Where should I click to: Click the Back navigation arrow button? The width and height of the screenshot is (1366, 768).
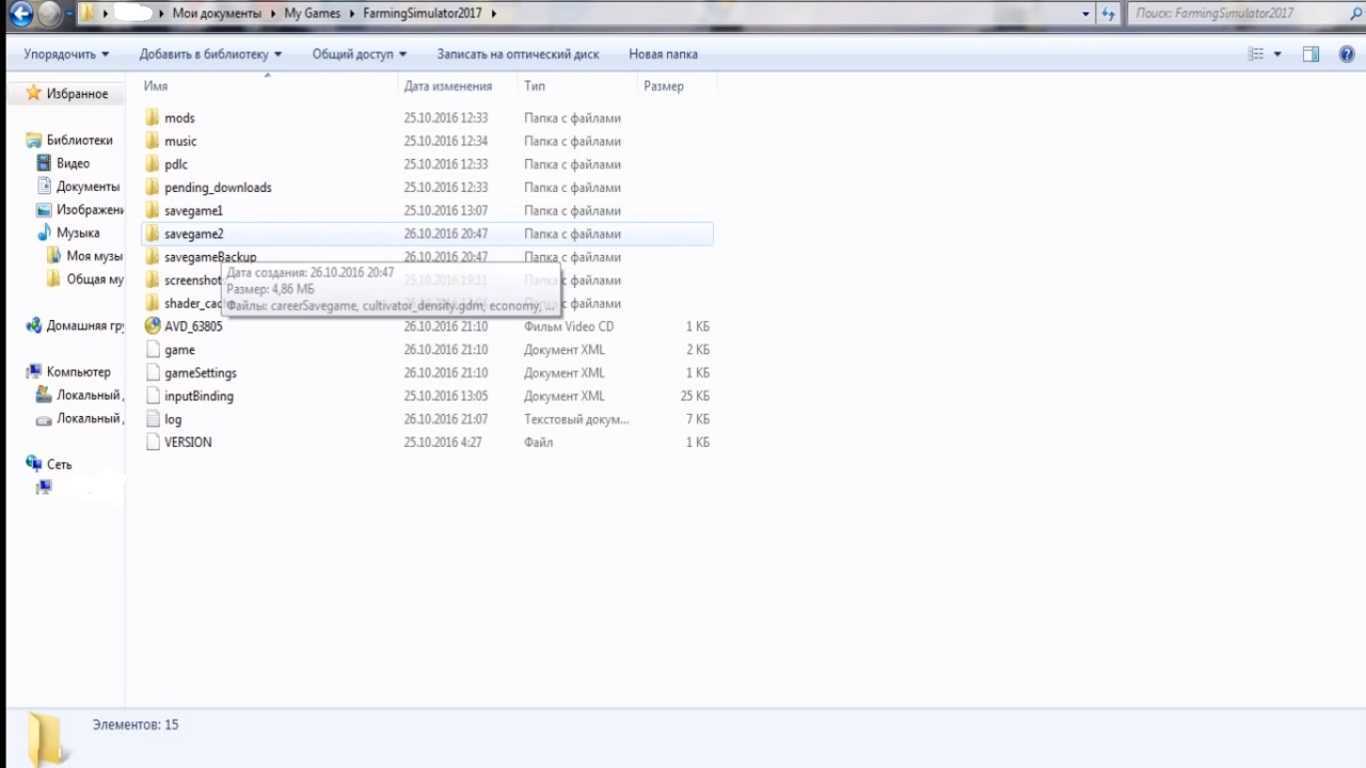[x=21, y=14]
